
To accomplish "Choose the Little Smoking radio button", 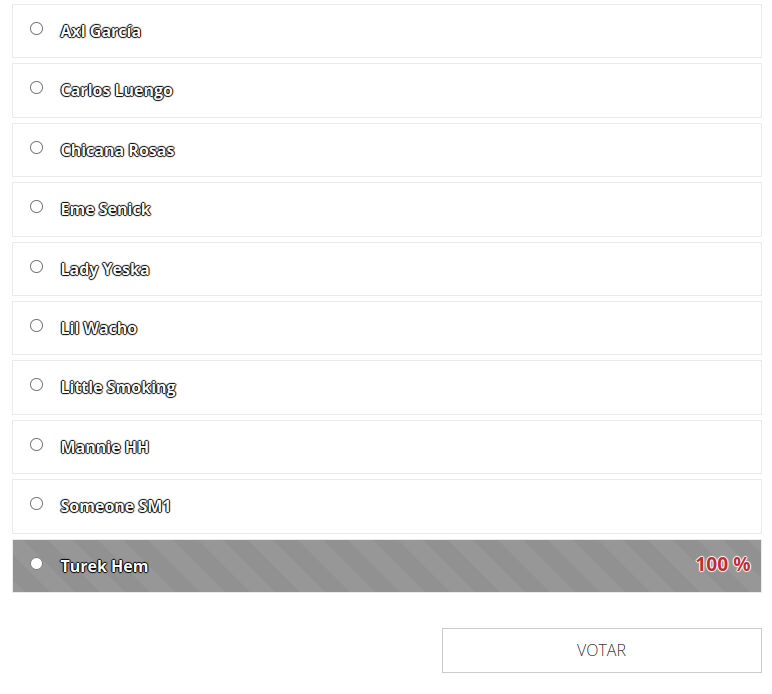I will pyautogui.click(x=36, y=385).
